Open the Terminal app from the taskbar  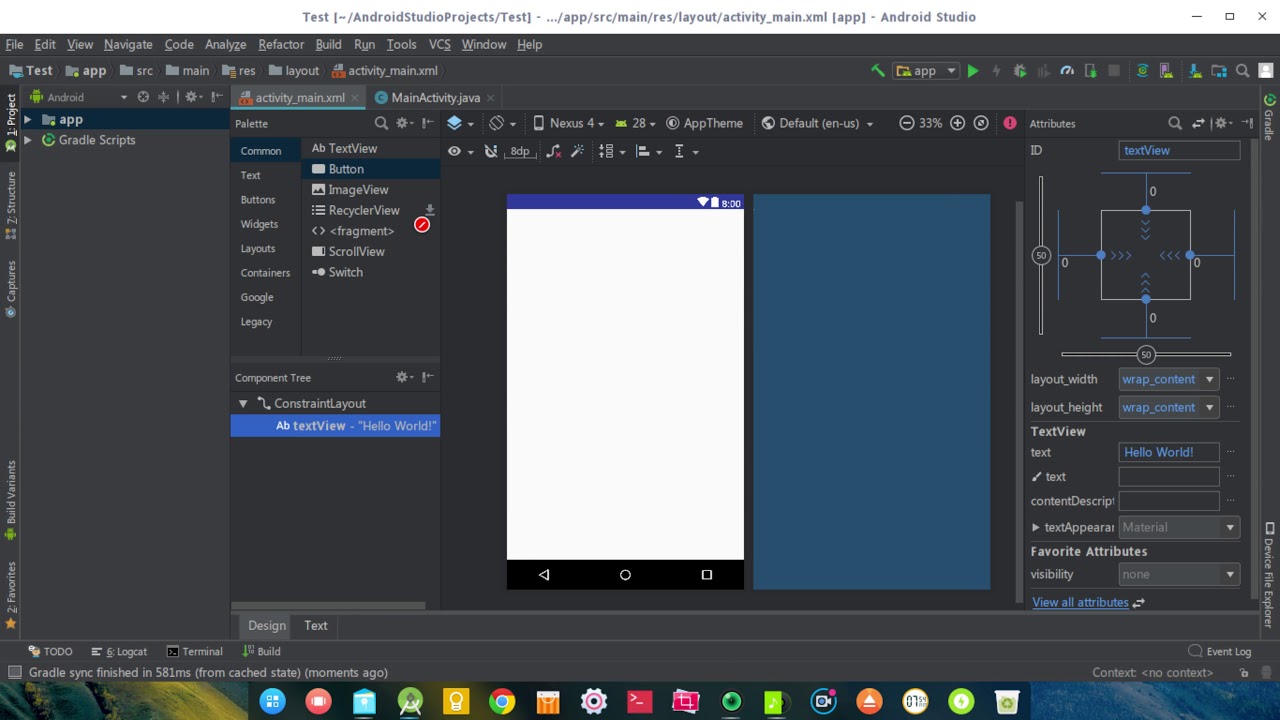640,701
